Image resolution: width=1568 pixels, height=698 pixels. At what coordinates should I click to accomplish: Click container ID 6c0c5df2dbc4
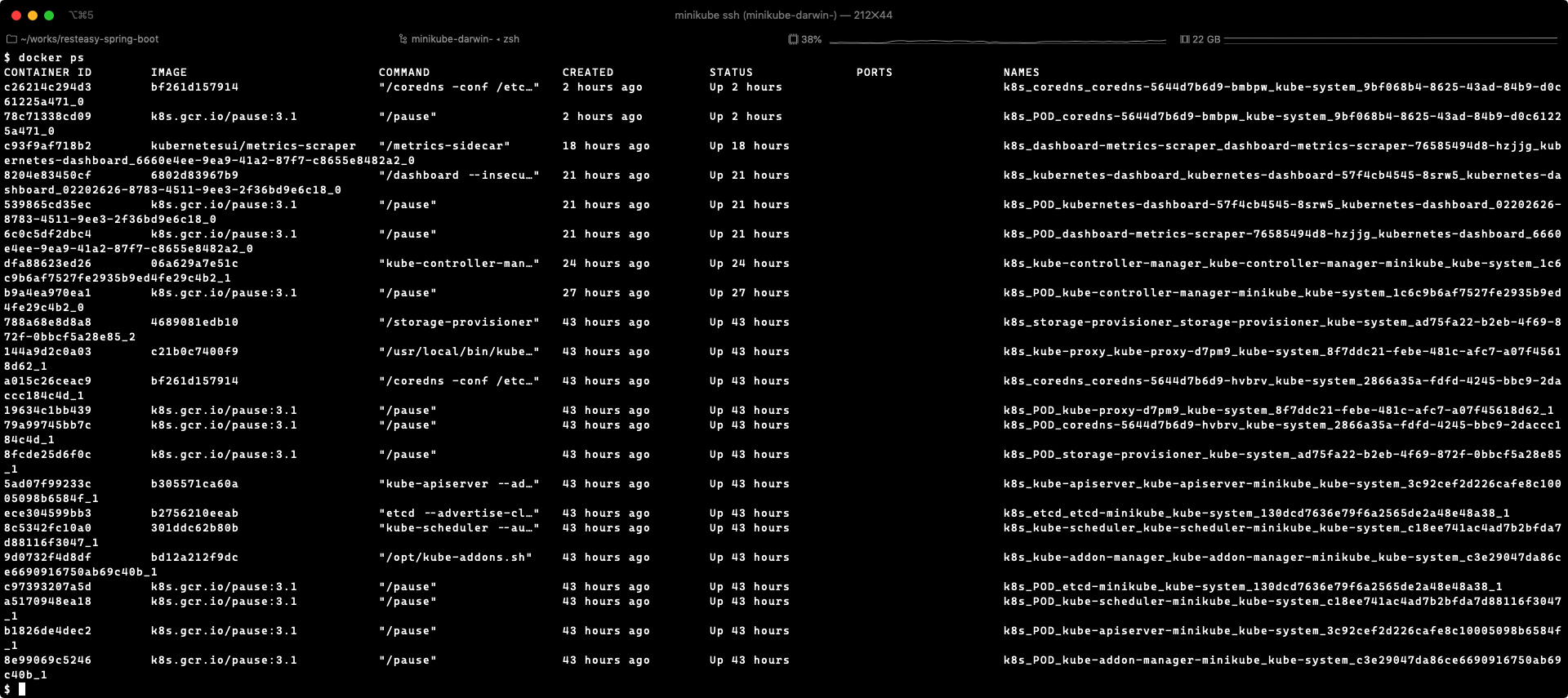click(48, 234)
